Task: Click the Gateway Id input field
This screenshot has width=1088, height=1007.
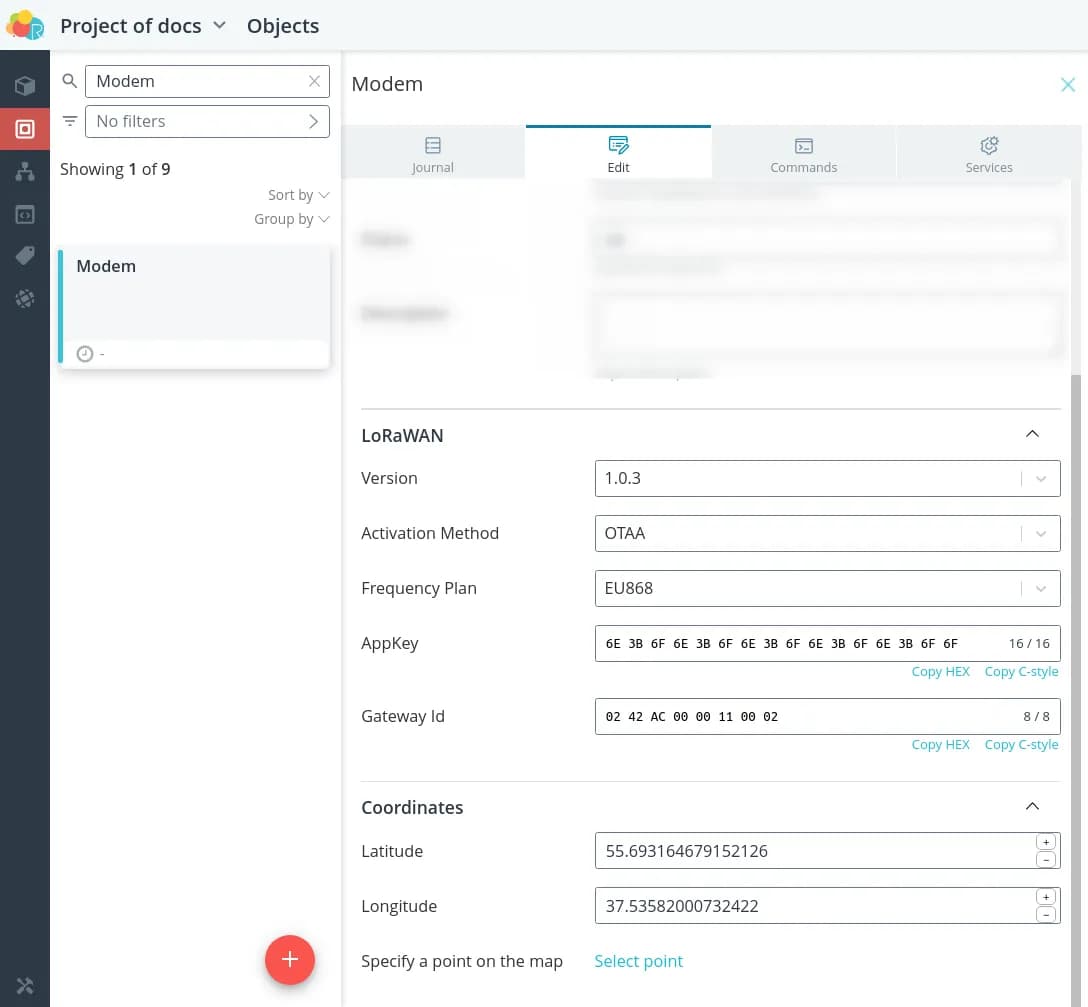Action: click(800, 716)
